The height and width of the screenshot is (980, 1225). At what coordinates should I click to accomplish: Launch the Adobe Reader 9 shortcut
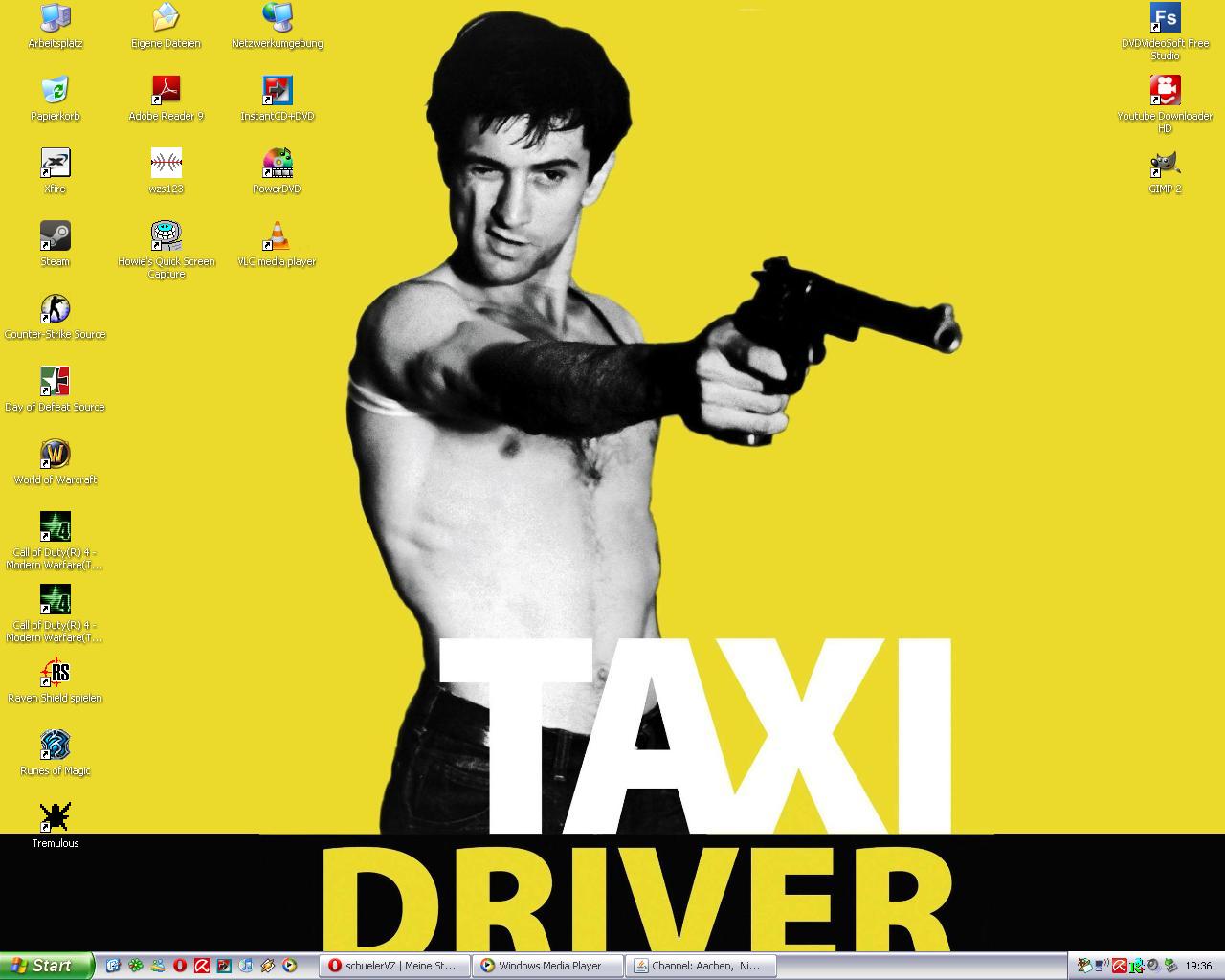click(166, 99)
